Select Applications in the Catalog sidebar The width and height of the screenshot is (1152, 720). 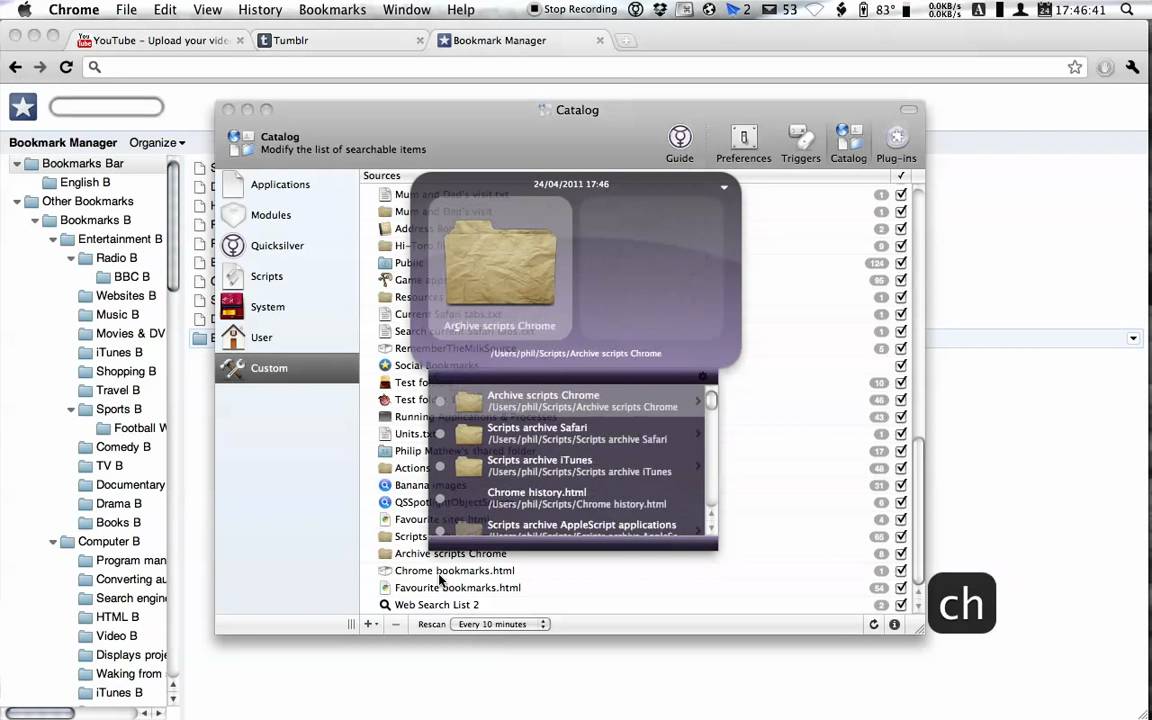click(x=287, y=184)
